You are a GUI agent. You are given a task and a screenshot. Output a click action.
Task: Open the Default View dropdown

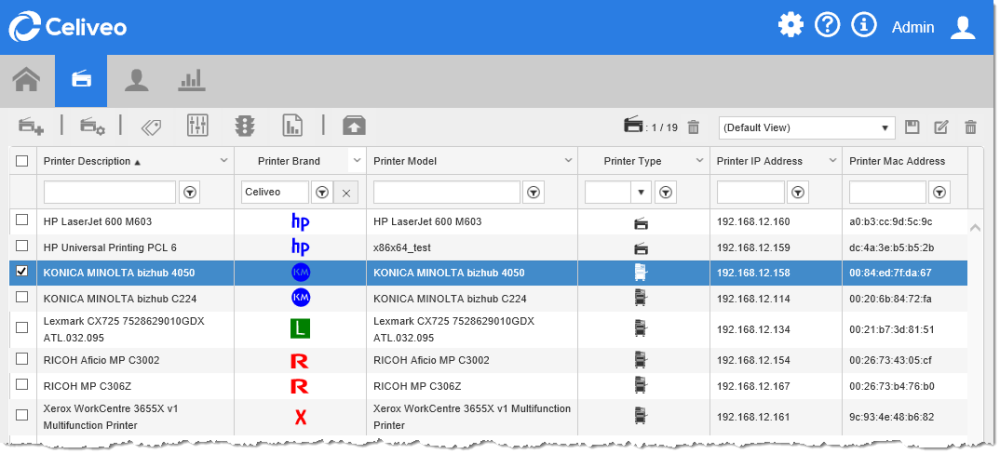tap(807, 128)
